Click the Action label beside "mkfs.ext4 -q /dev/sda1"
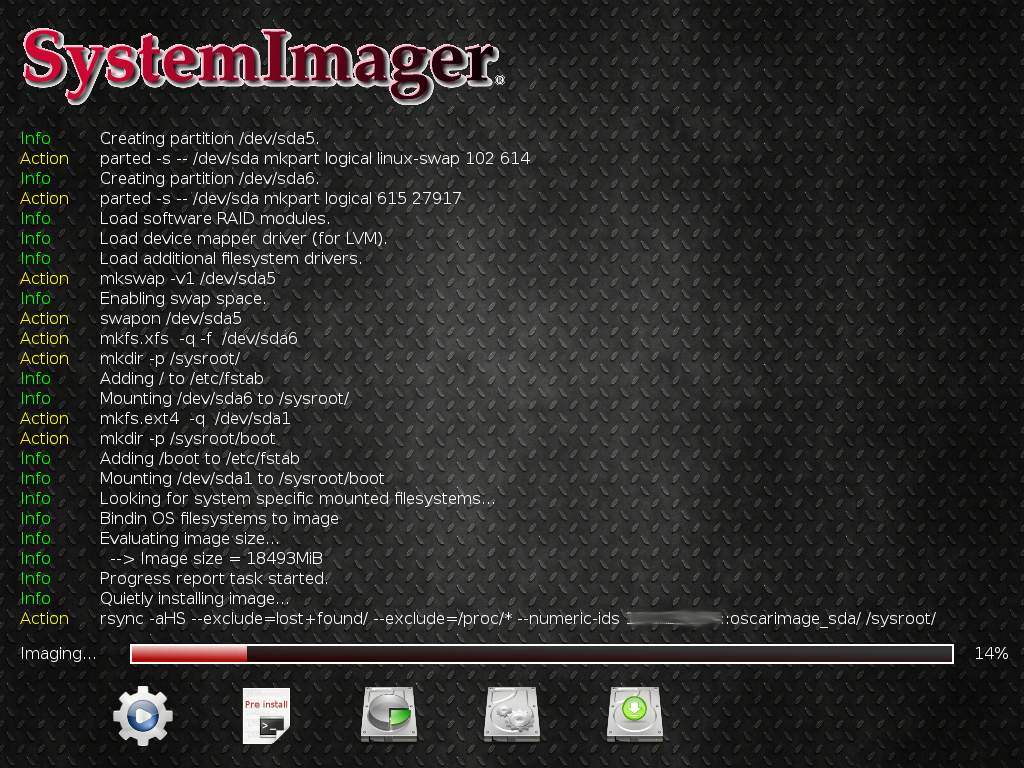This screenshot has width=1024, height=768. (44, 419)
